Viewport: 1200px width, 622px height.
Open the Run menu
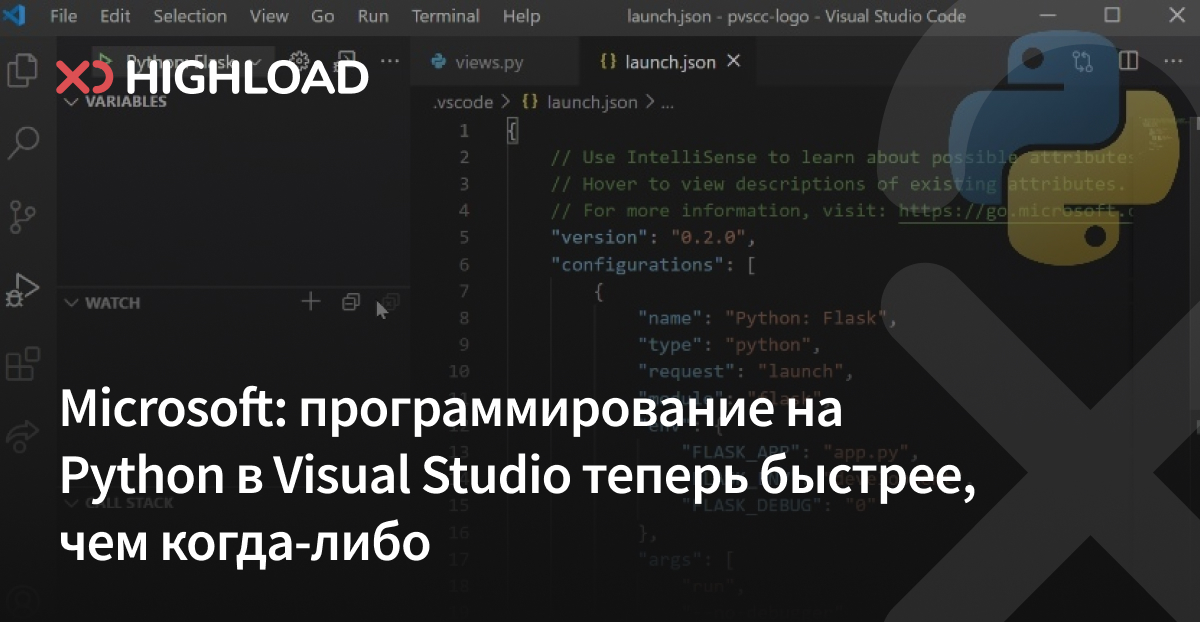coord(372,16)
